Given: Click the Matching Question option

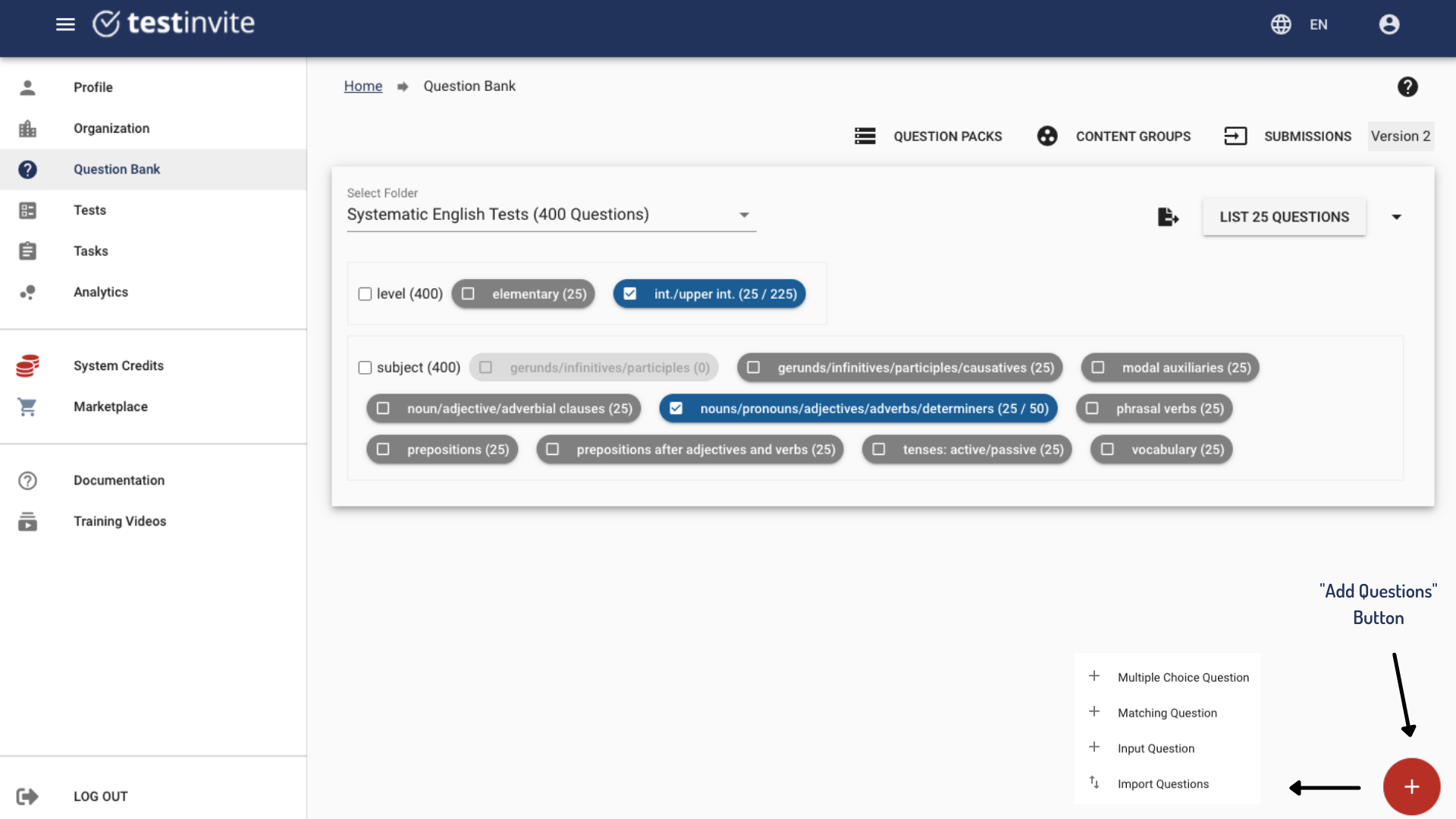Looking at the screenshot, I should tap(1167, 712).
